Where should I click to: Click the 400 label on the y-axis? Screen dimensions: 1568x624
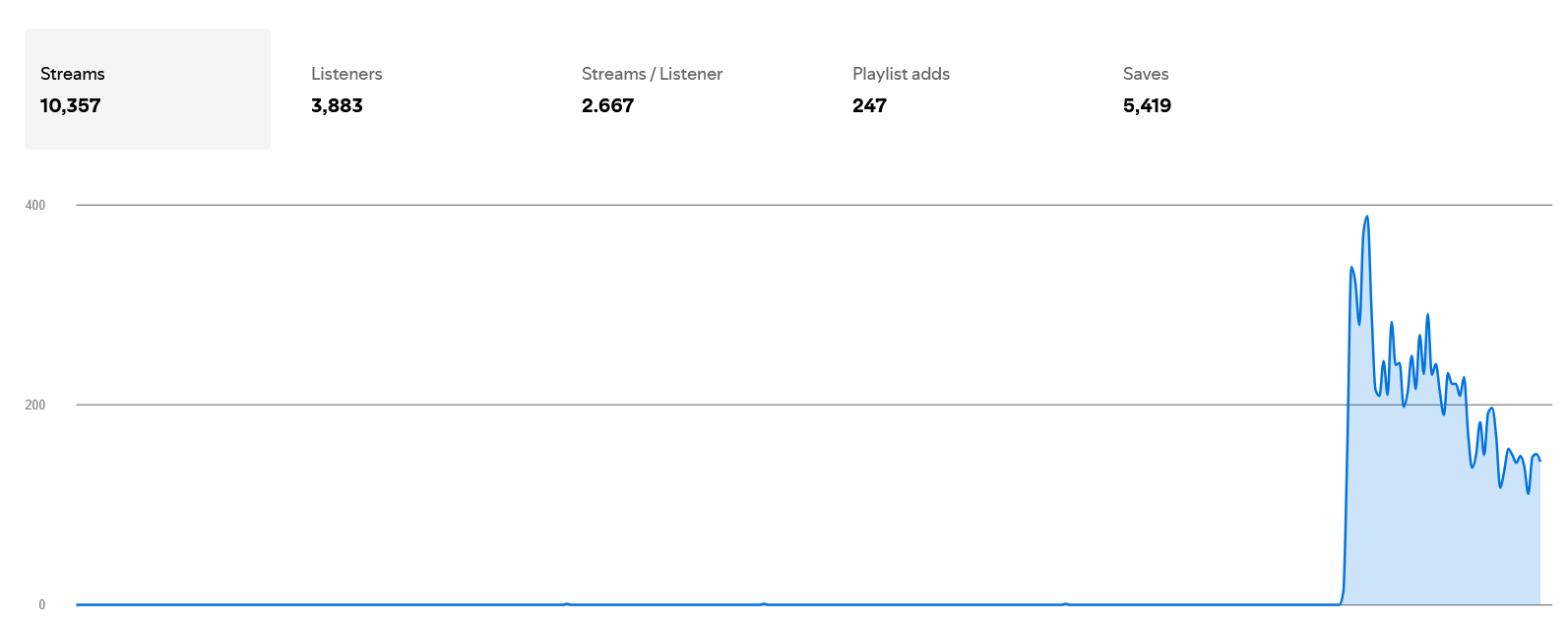[x=35, y=205]
